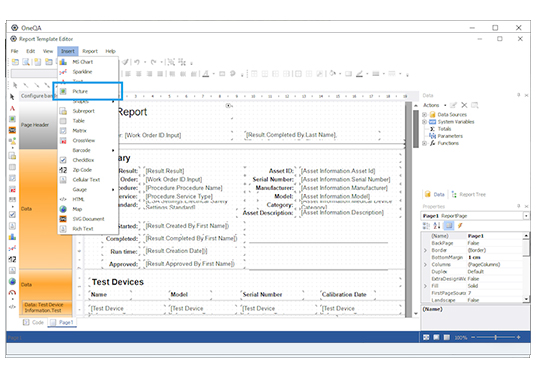Select the HTML tool in left toolbox
The image size is (538, 374).
(12, 306)
